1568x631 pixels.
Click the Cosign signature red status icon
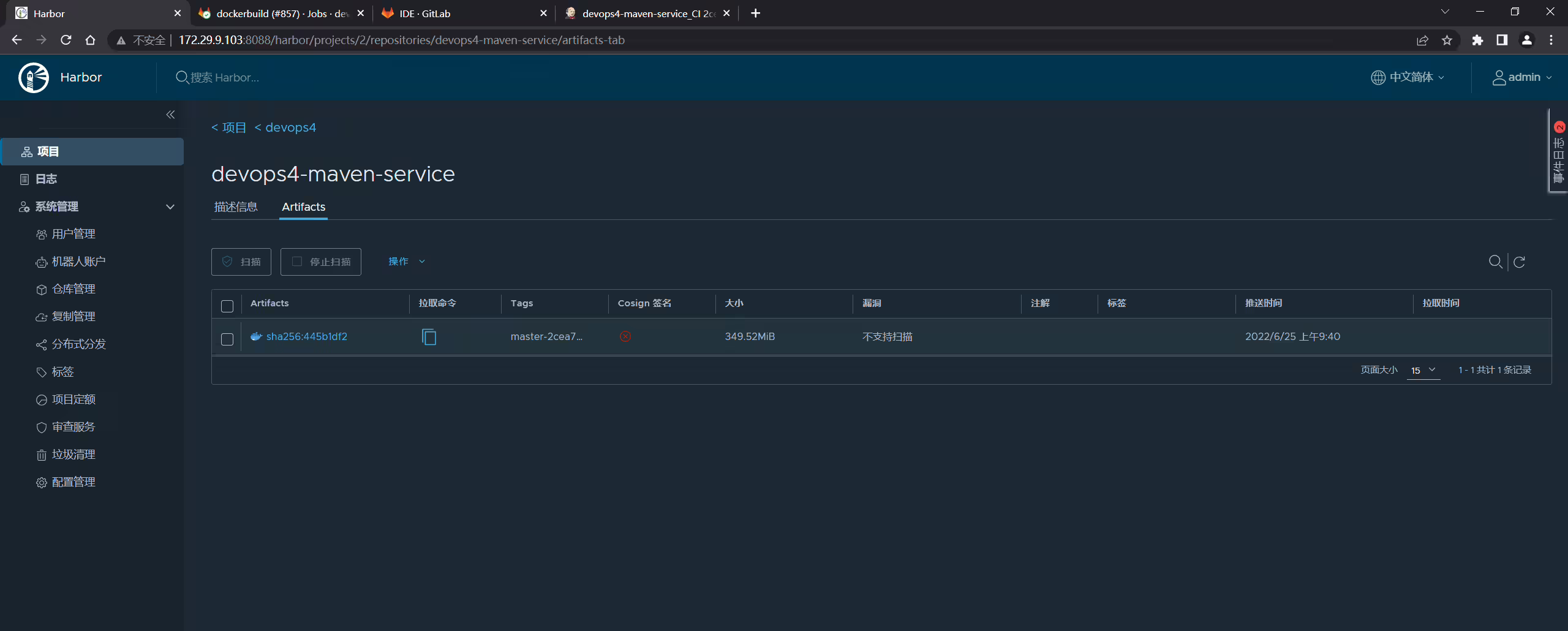point(625,336)
